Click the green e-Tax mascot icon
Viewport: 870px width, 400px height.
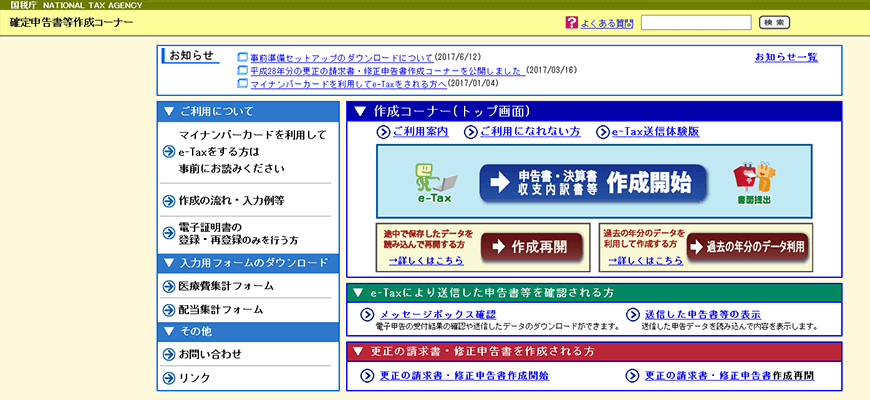click(x=436, y=183)
